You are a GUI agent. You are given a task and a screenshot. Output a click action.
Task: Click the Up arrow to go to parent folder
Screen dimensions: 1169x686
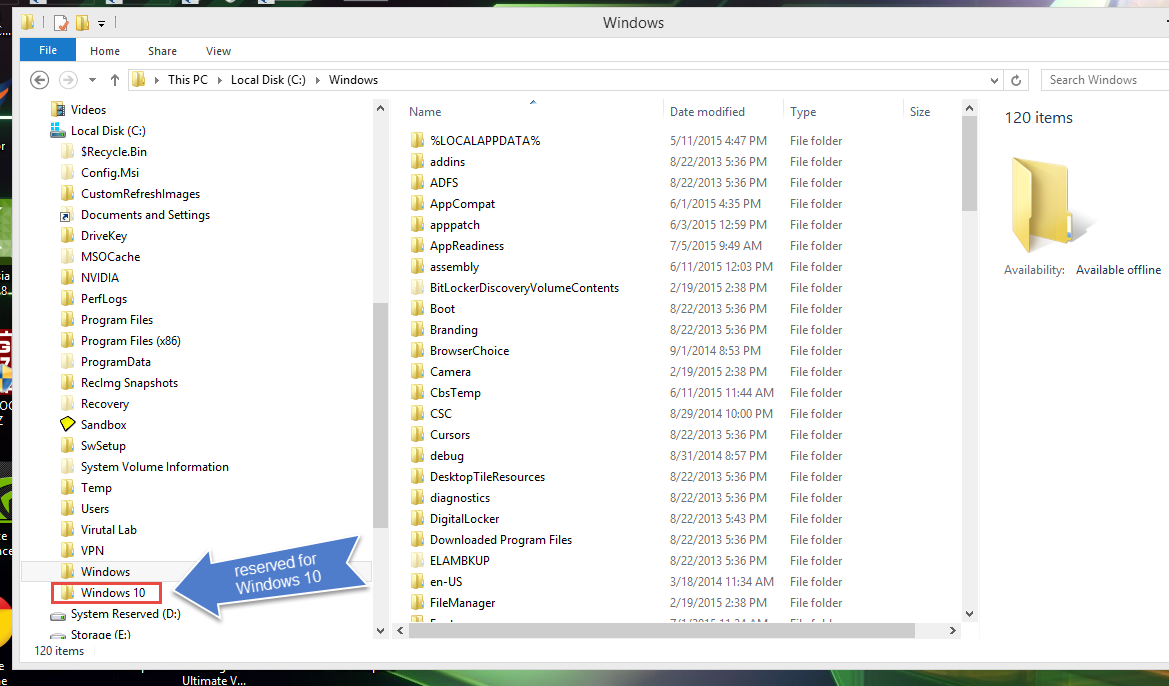click(x=114, y=80)
